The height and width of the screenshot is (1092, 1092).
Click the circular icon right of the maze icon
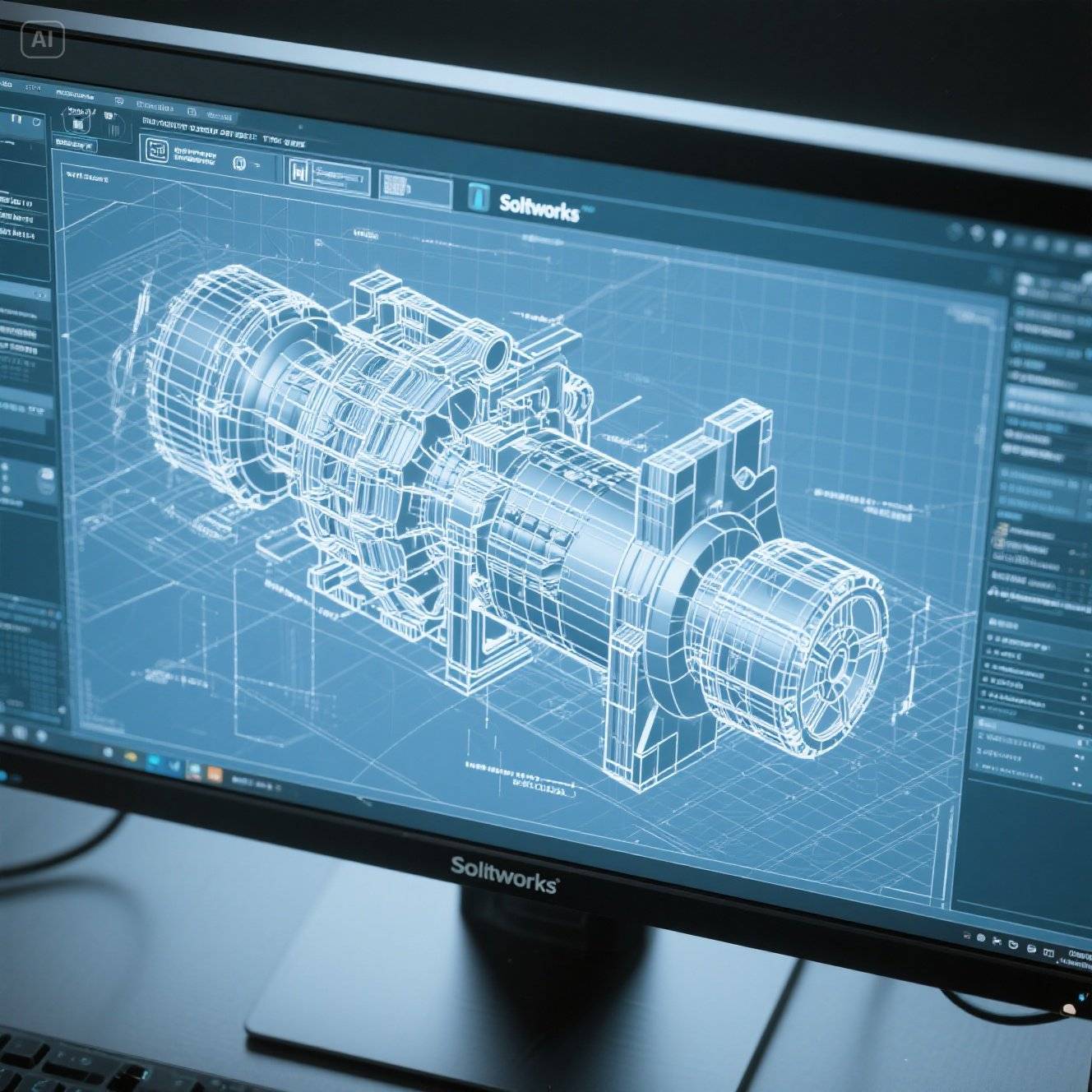239,163
